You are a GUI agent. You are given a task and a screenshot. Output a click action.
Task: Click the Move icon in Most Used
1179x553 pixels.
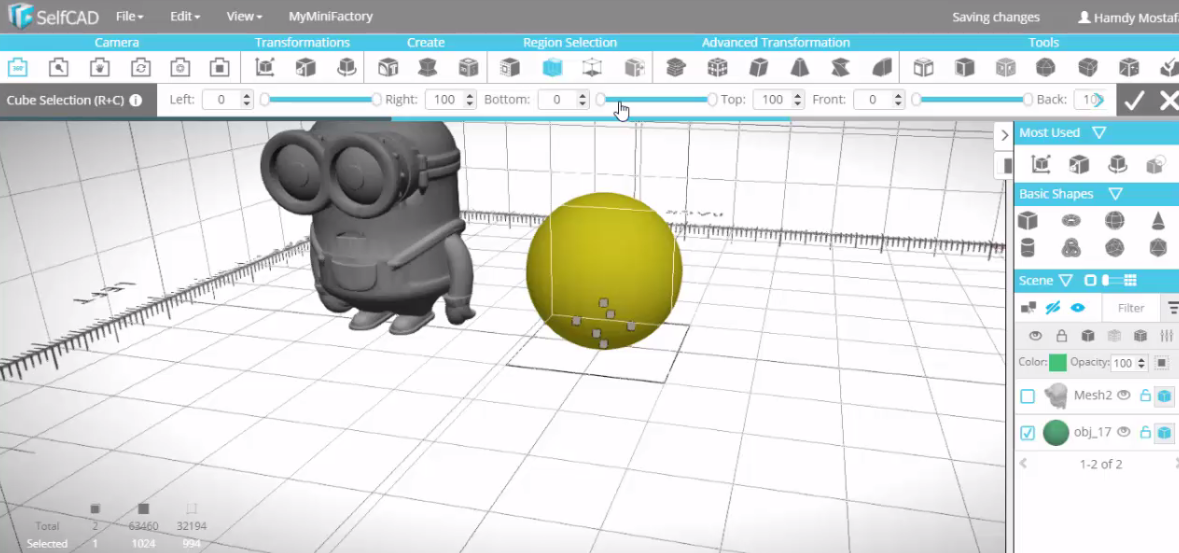coord(1041,163)
